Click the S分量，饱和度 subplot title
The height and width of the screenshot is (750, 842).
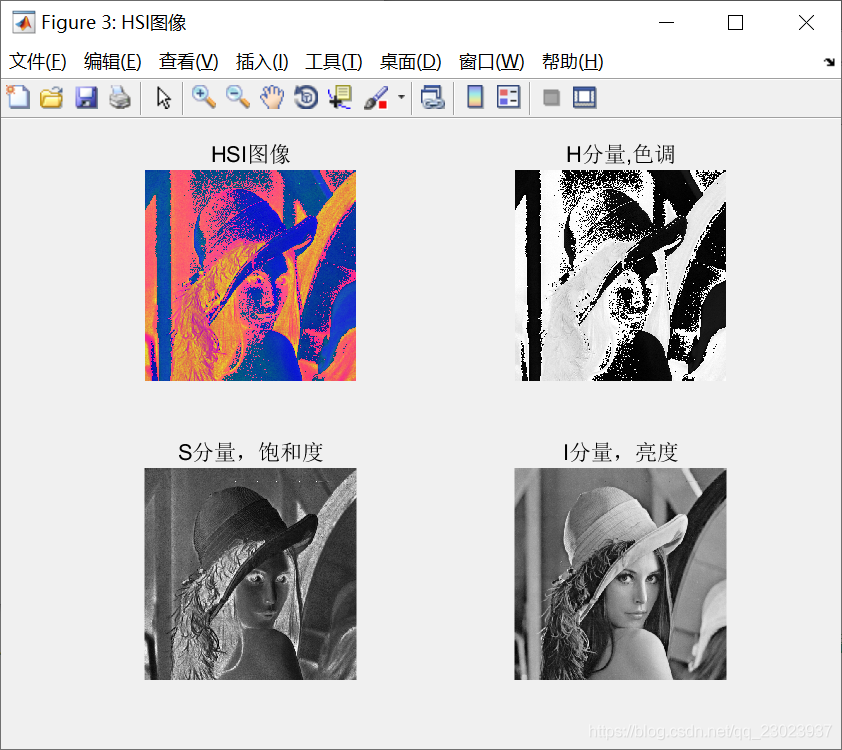pyautogui.click(x=250, y=453)
